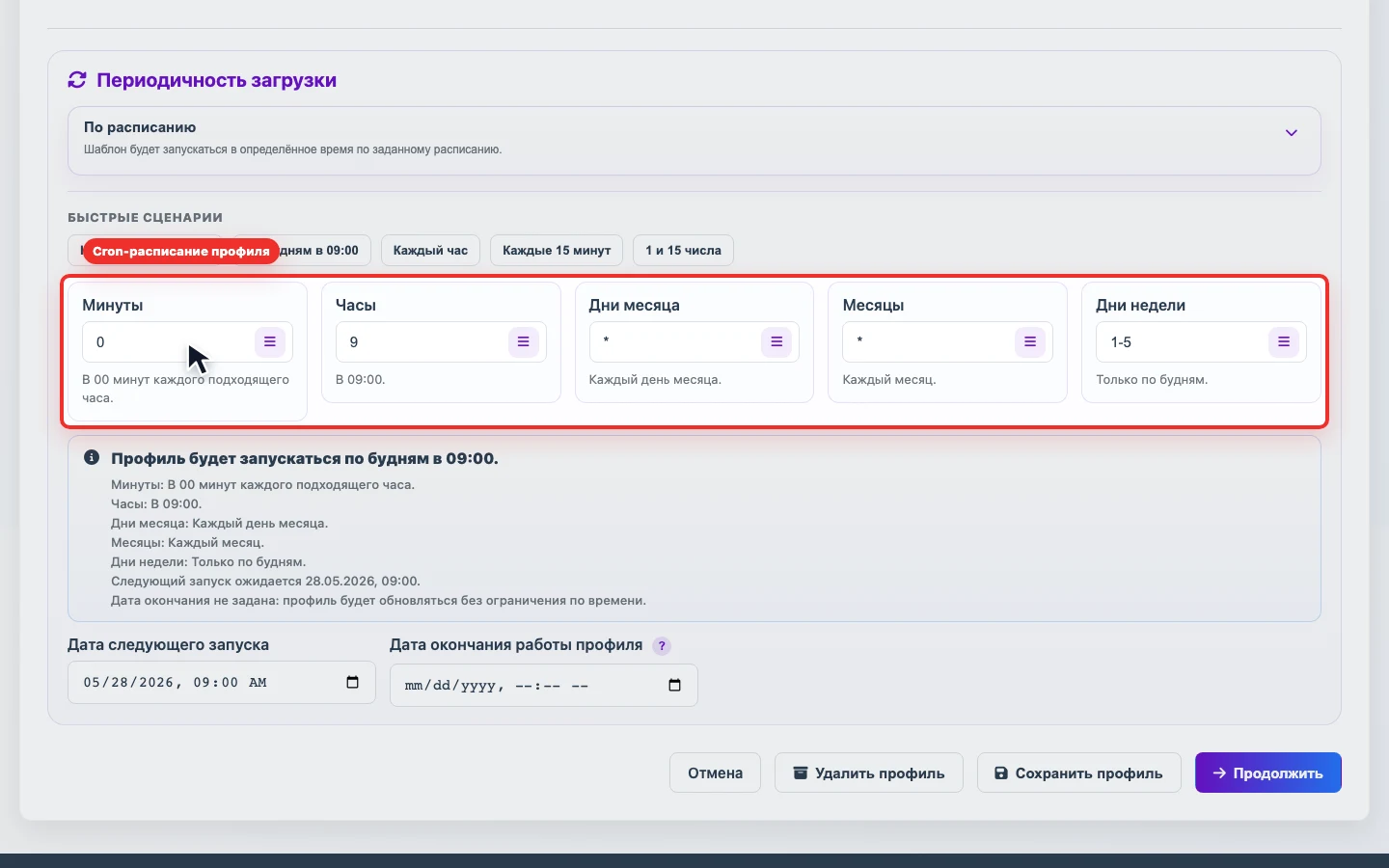Click the БЫСТРЫЕ СЦЕНАРИИ label
The image size is (1389, 868).
coord(145,218)
